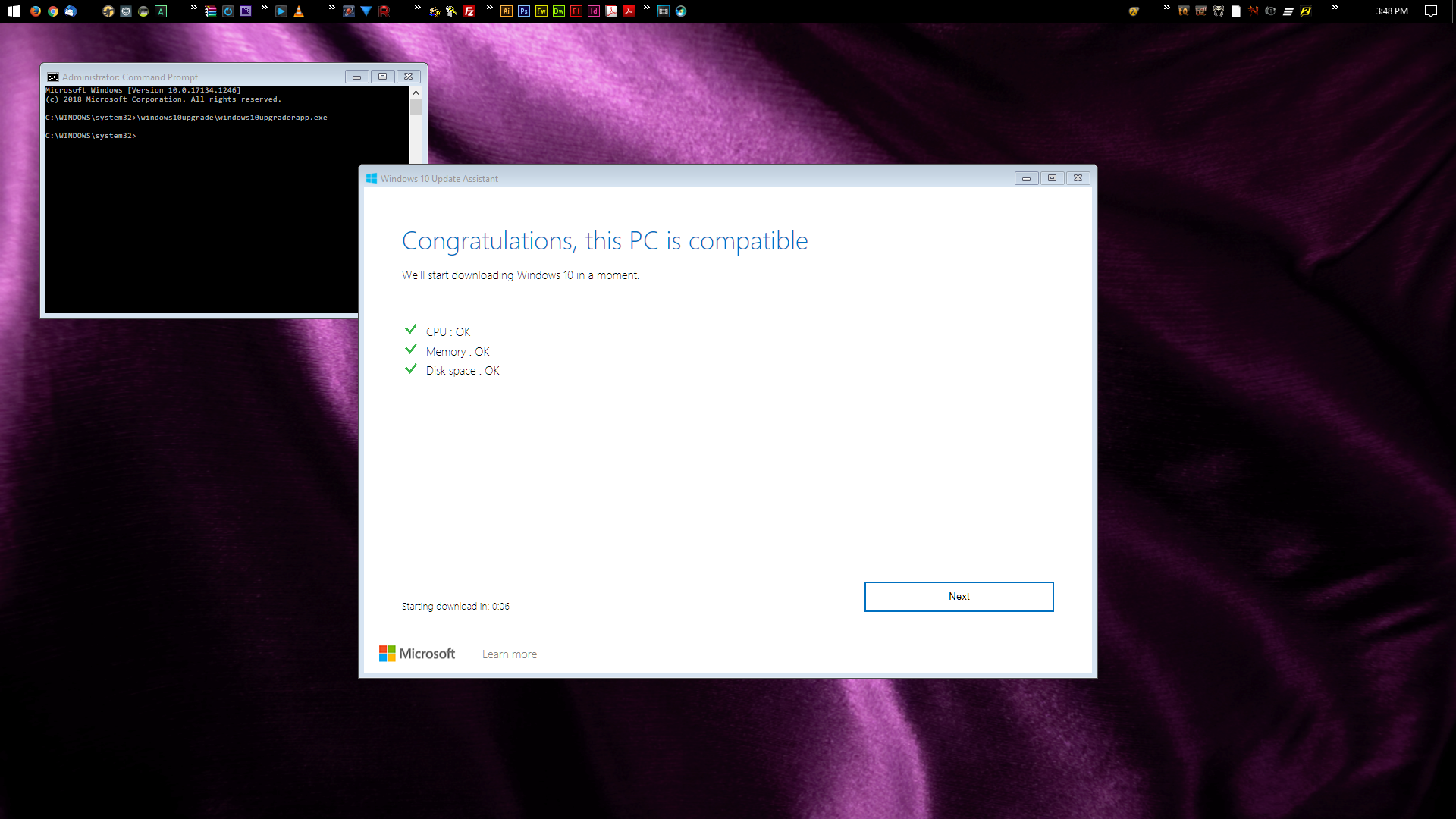Viewport: 1456px width, 819px height.
Task: Expand overflow chevron right of FileZilla icon
Action: [489, 8]
